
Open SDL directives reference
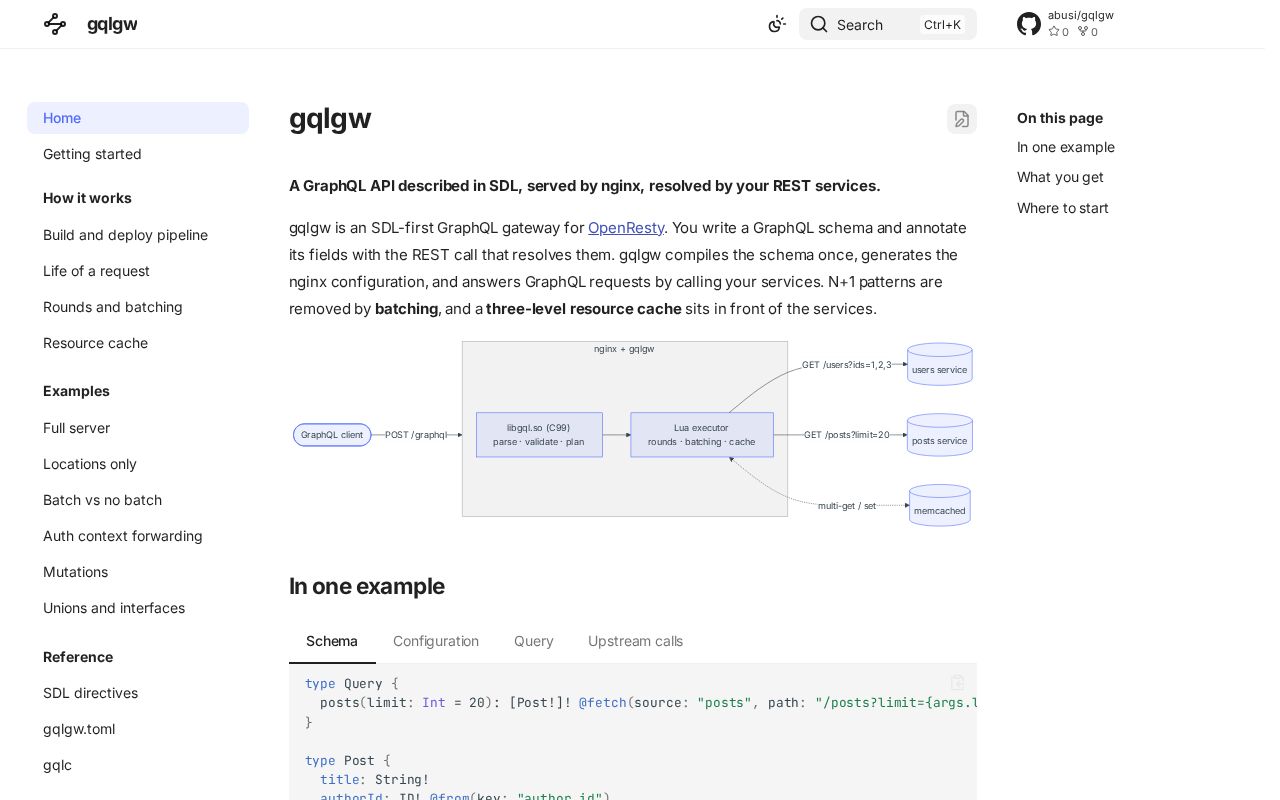click(138, 693)
